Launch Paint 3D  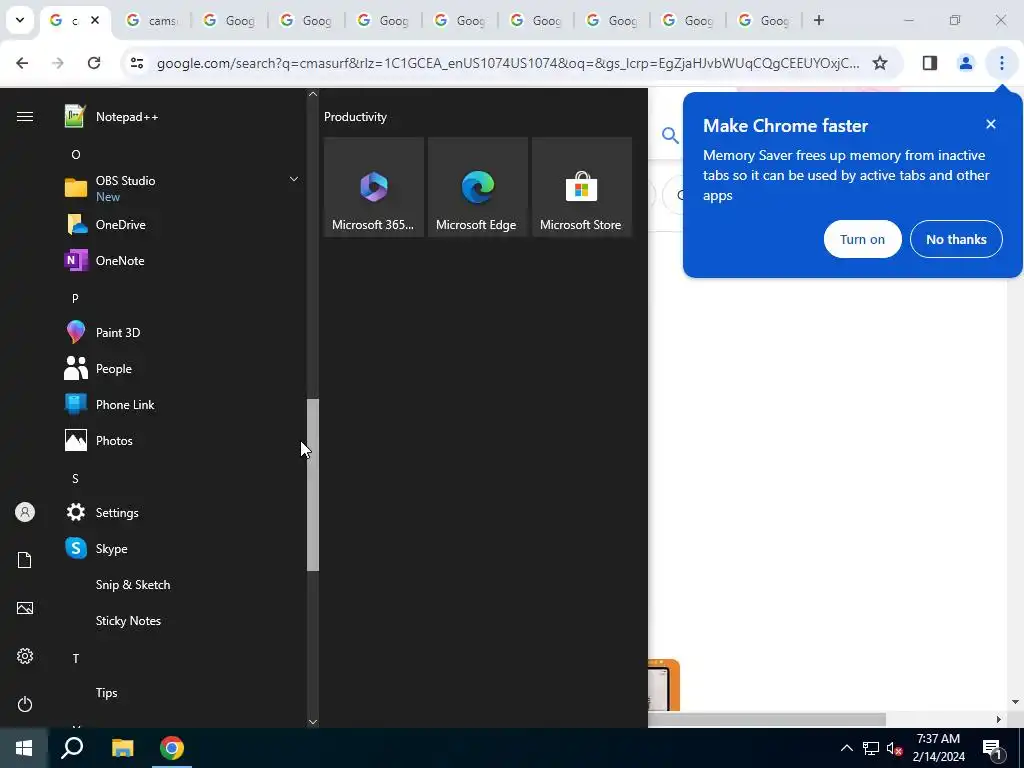pos(183,332)
